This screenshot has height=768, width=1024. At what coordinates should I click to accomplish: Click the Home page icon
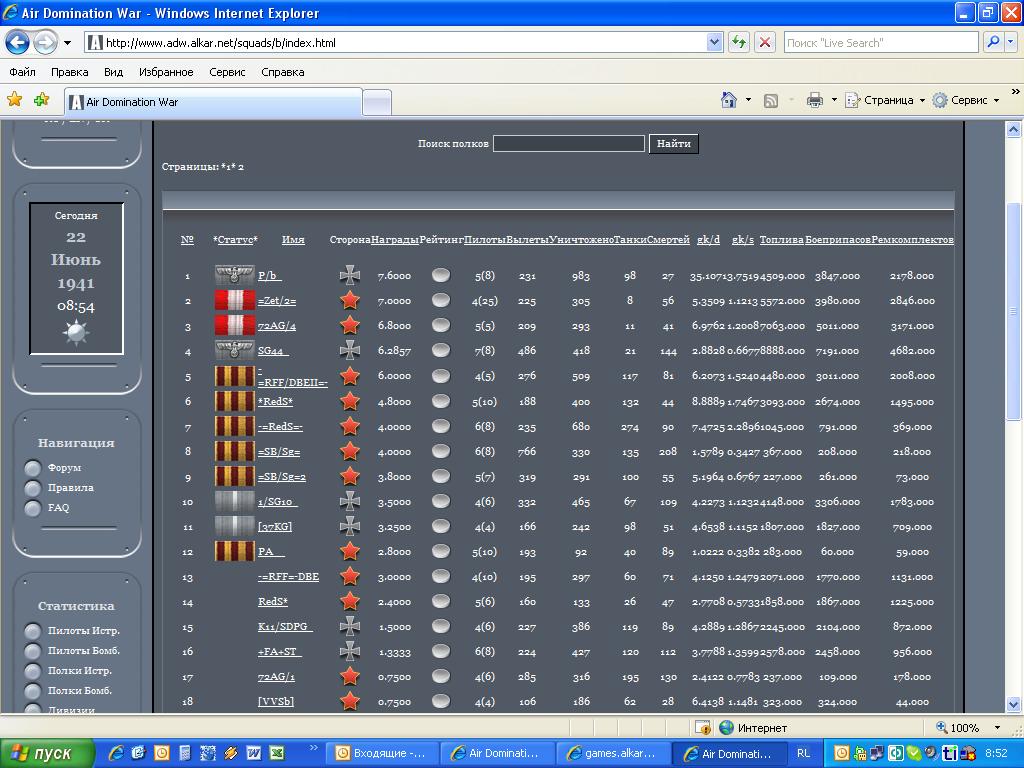729,100
